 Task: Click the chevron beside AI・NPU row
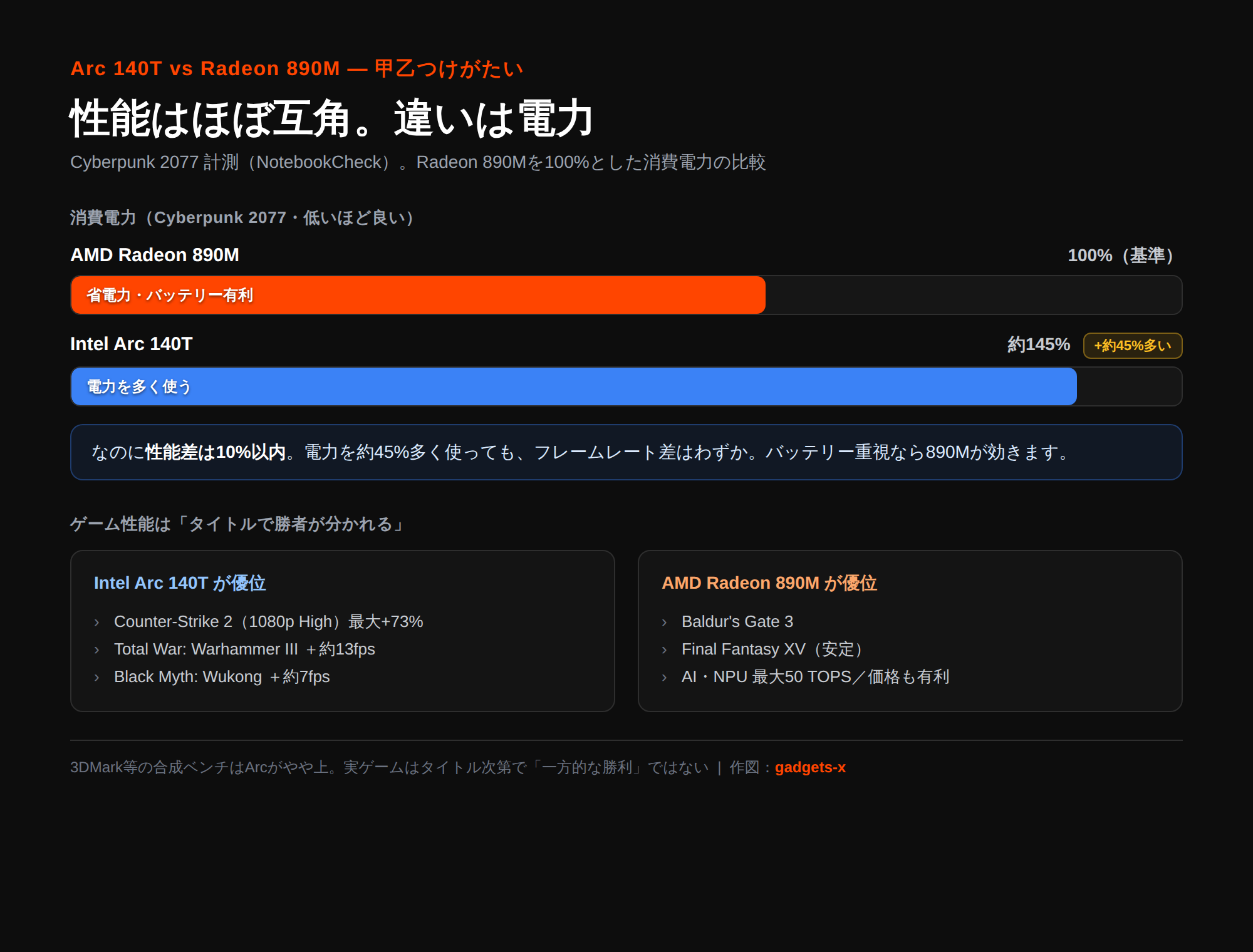[x=664, y=678]
